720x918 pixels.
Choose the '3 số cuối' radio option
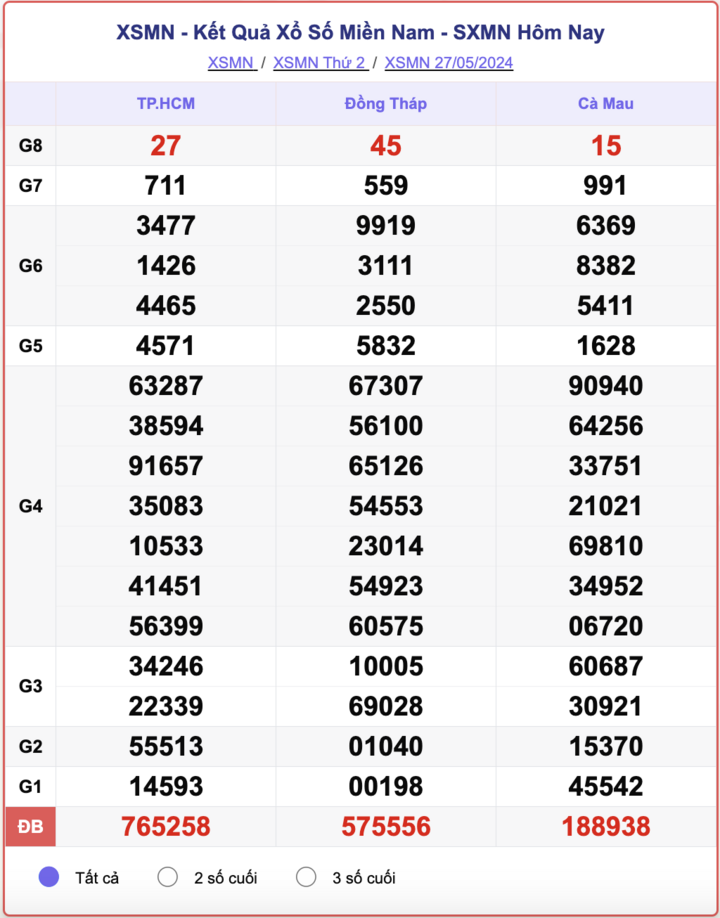[x=306, y=878]
